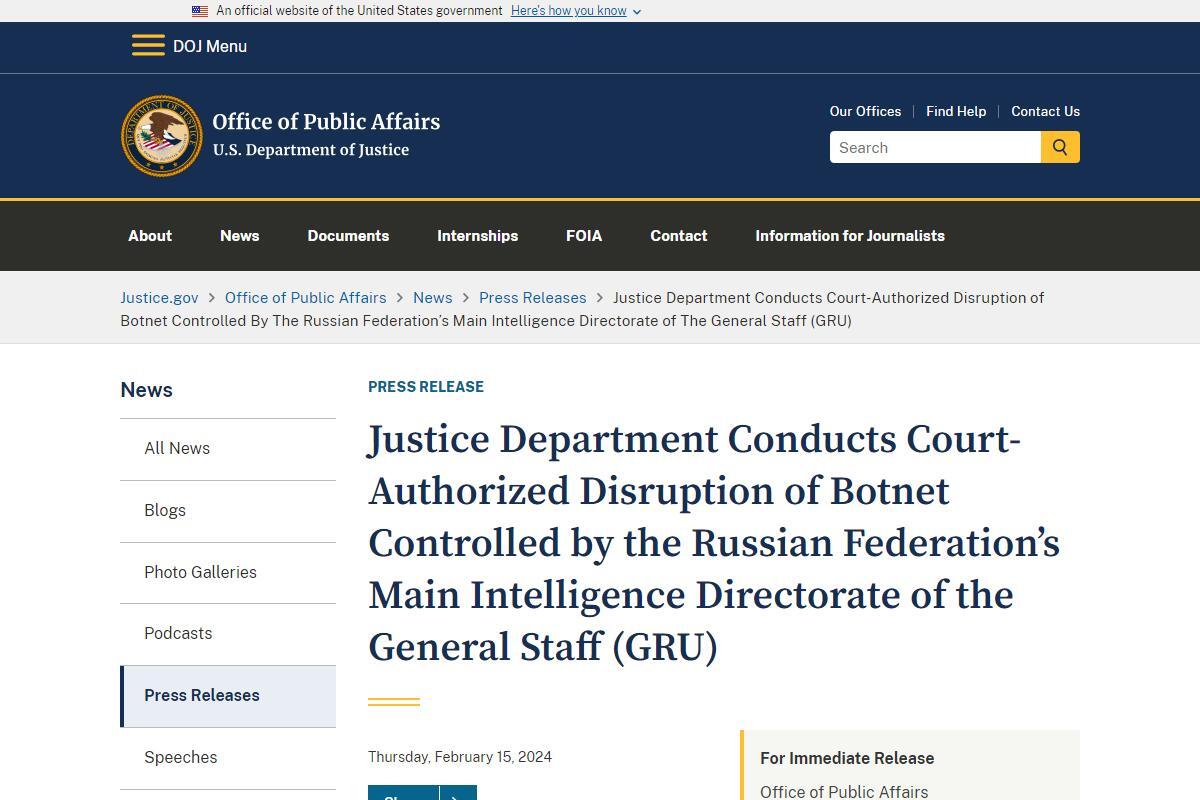Select Photo Galleries in the sidebar
1200x800 pixels.
[228, 573]
